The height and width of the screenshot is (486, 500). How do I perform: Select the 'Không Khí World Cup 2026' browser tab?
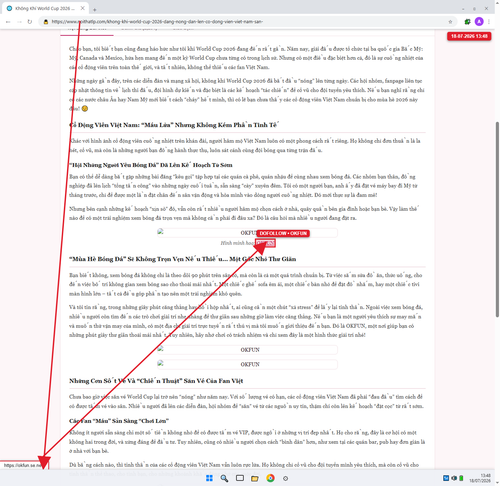[x=45, y=8]
